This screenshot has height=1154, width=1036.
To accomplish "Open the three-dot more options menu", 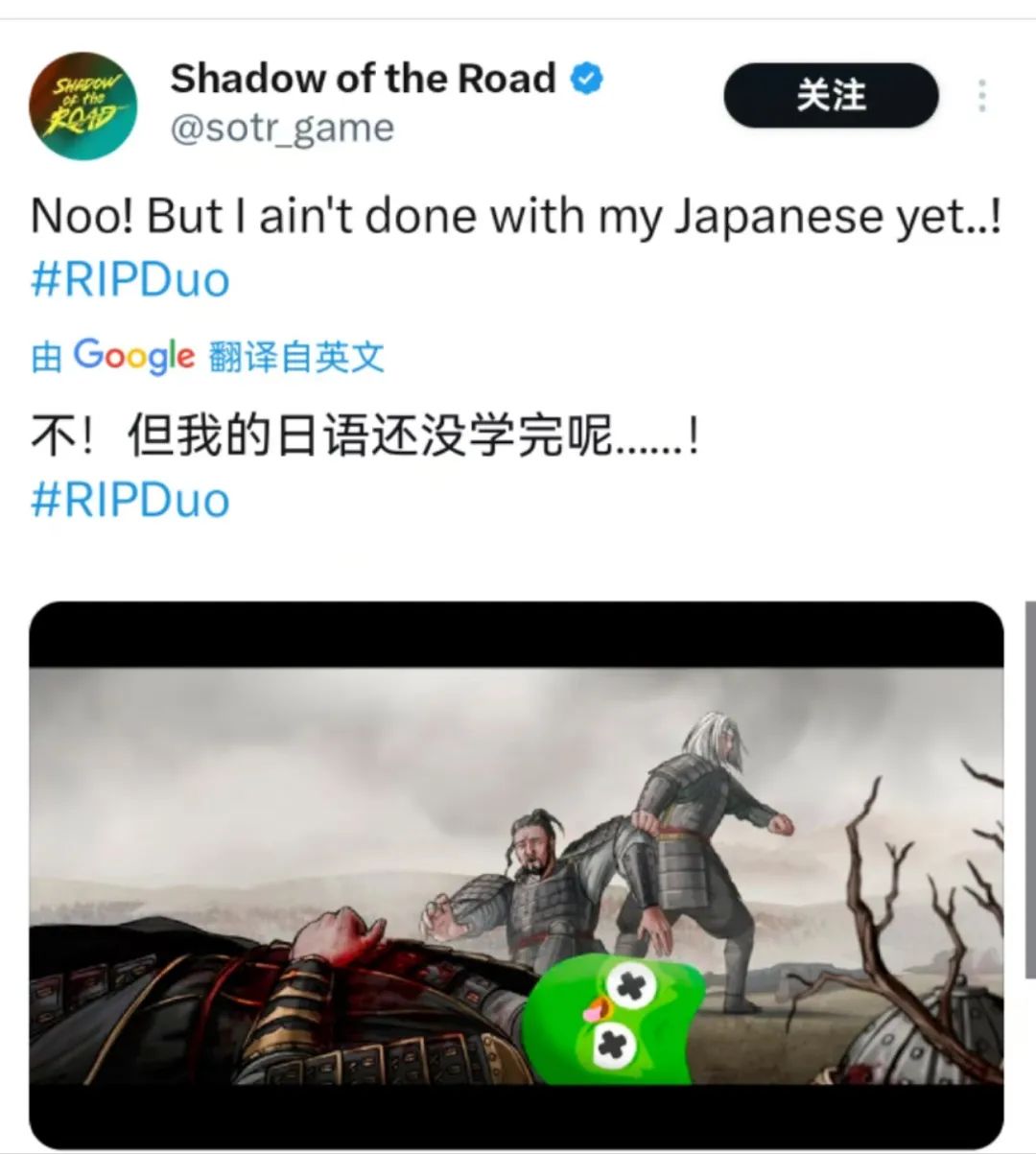I will coord(981,96).
